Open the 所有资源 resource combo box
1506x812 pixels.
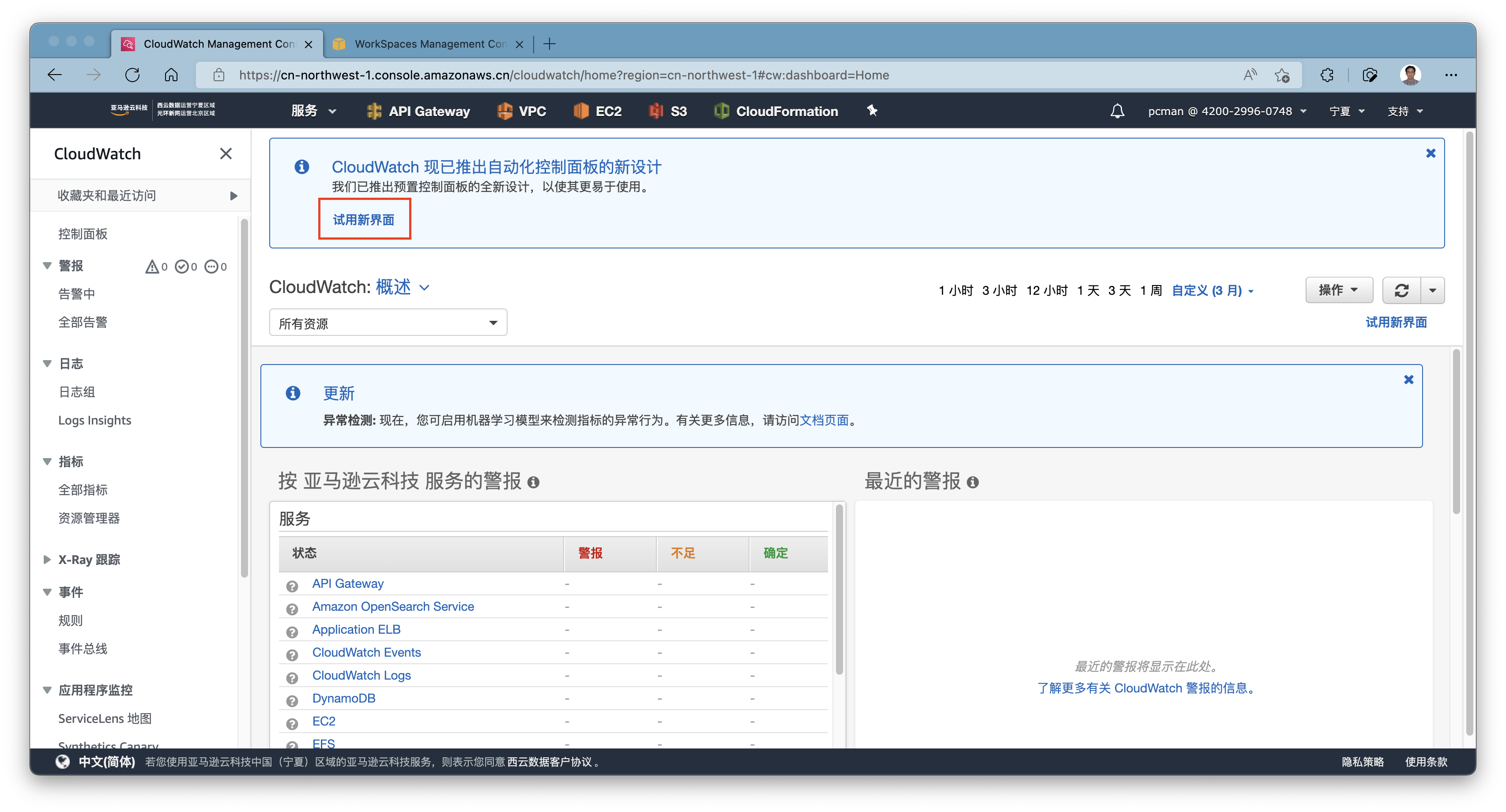[x=388, y=323]
